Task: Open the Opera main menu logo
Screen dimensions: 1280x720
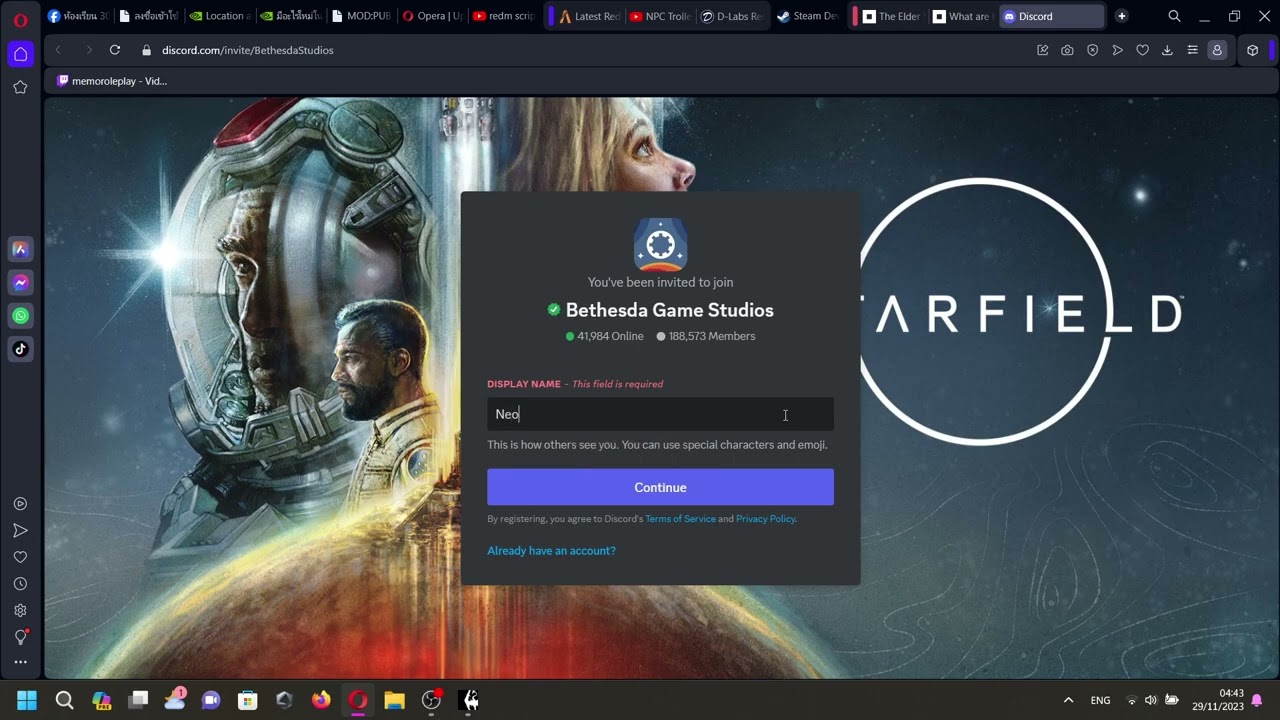Action: pyautogui.click(x=20, y=20)
